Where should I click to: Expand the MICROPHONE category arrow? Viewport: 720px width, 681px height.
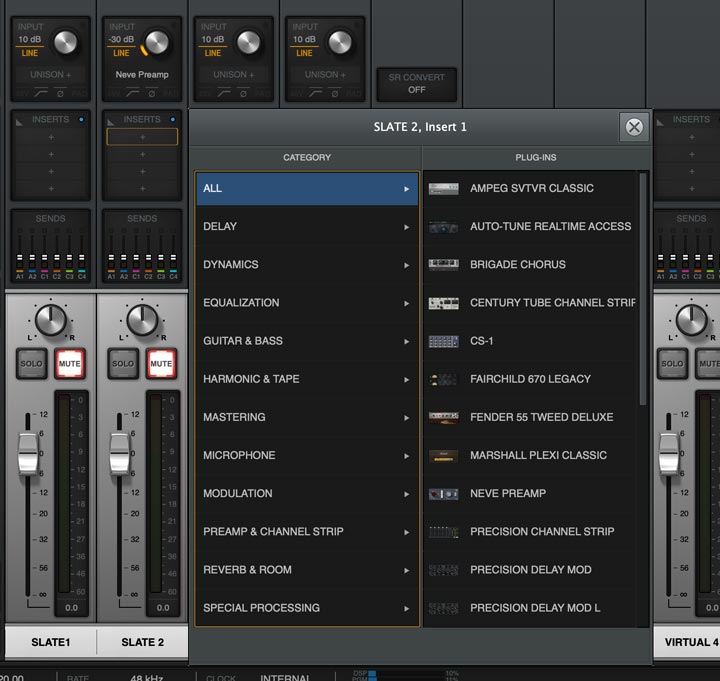pos(406,456)
